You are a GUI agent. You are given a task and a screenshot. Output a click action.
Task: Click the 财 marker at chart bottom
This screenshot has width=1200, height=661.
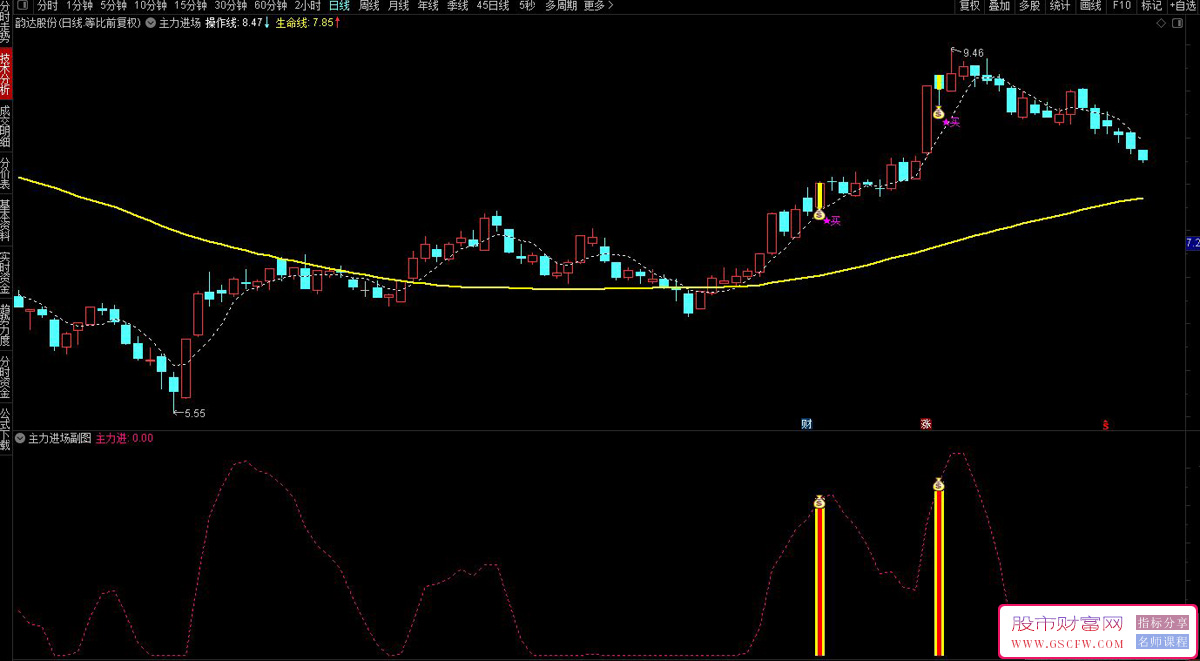pos(806,423)
